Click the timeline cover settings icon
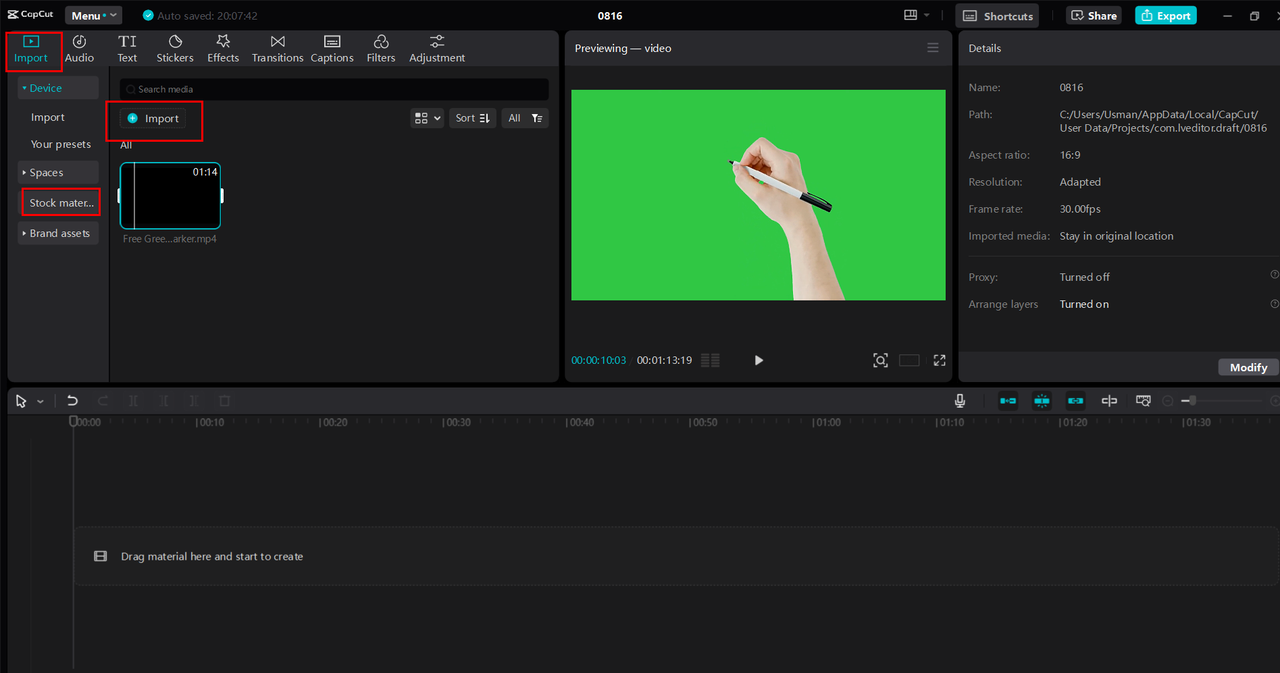This screenshot has width=1280, height=673. [x=1143, y=401]
